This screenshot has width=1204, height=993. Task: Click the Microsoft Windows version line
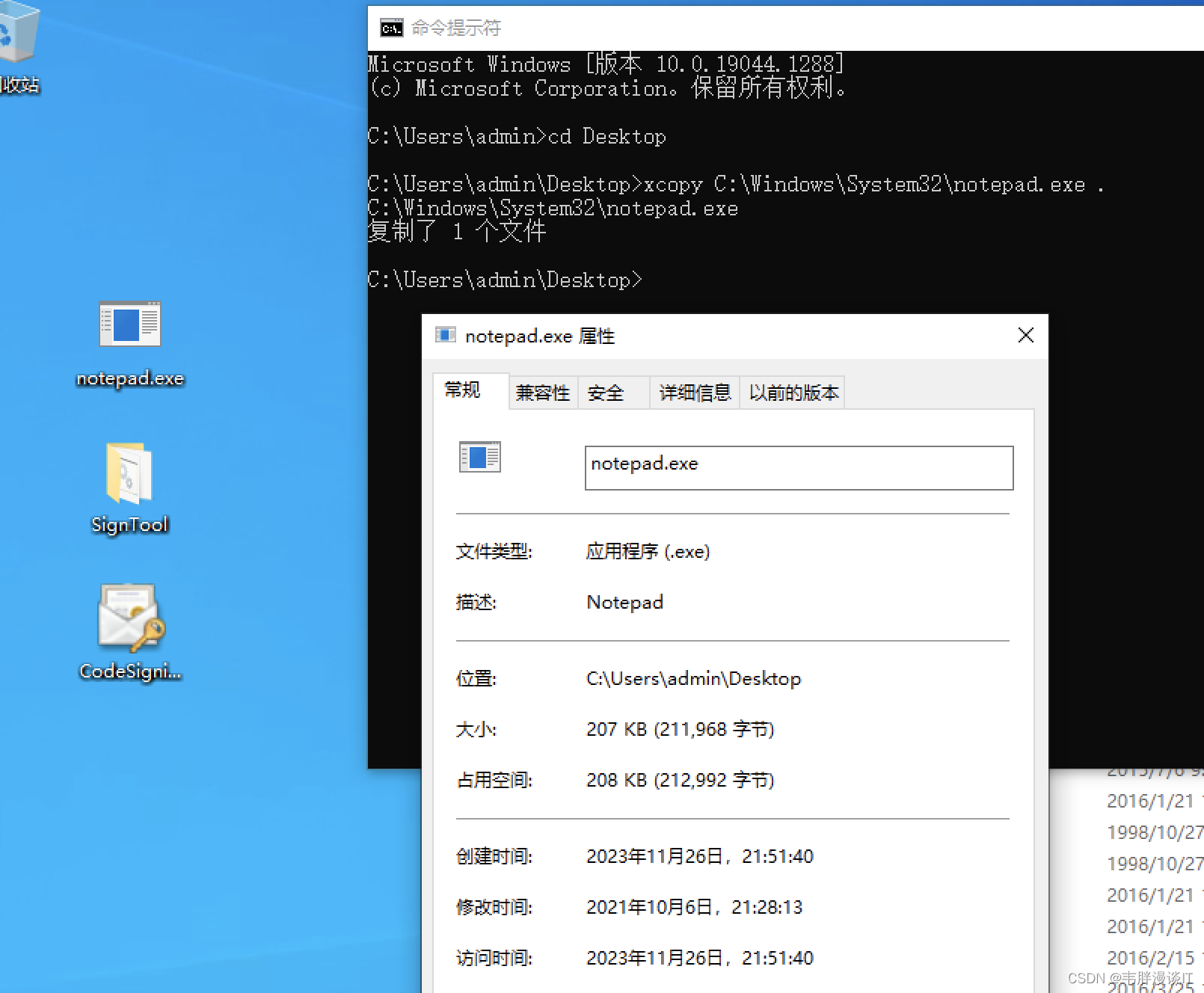[606, 64]
